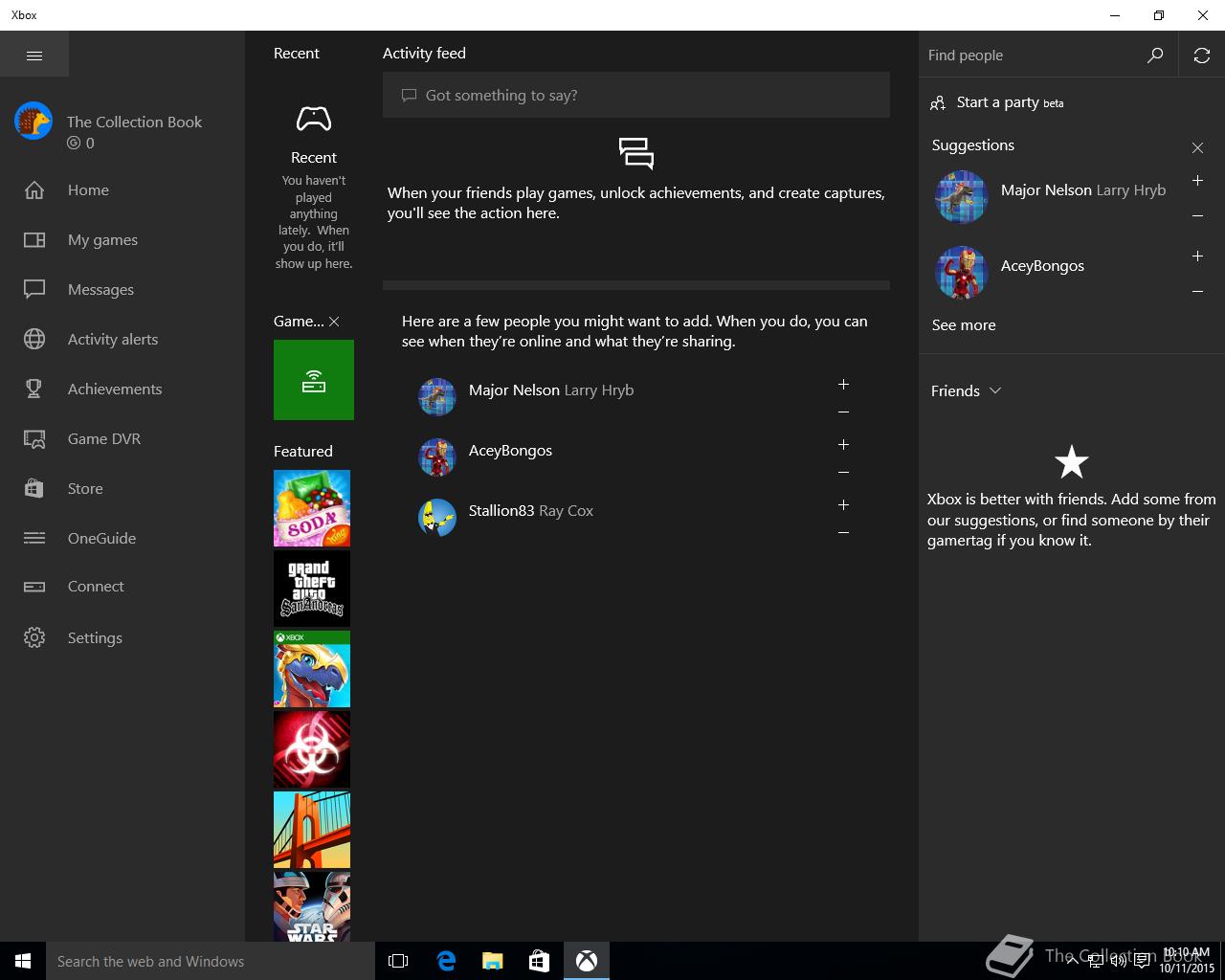Screen dimensions: 1225x980
Task: Click the Messages speech bubble icon
Action: coord(34,289)
